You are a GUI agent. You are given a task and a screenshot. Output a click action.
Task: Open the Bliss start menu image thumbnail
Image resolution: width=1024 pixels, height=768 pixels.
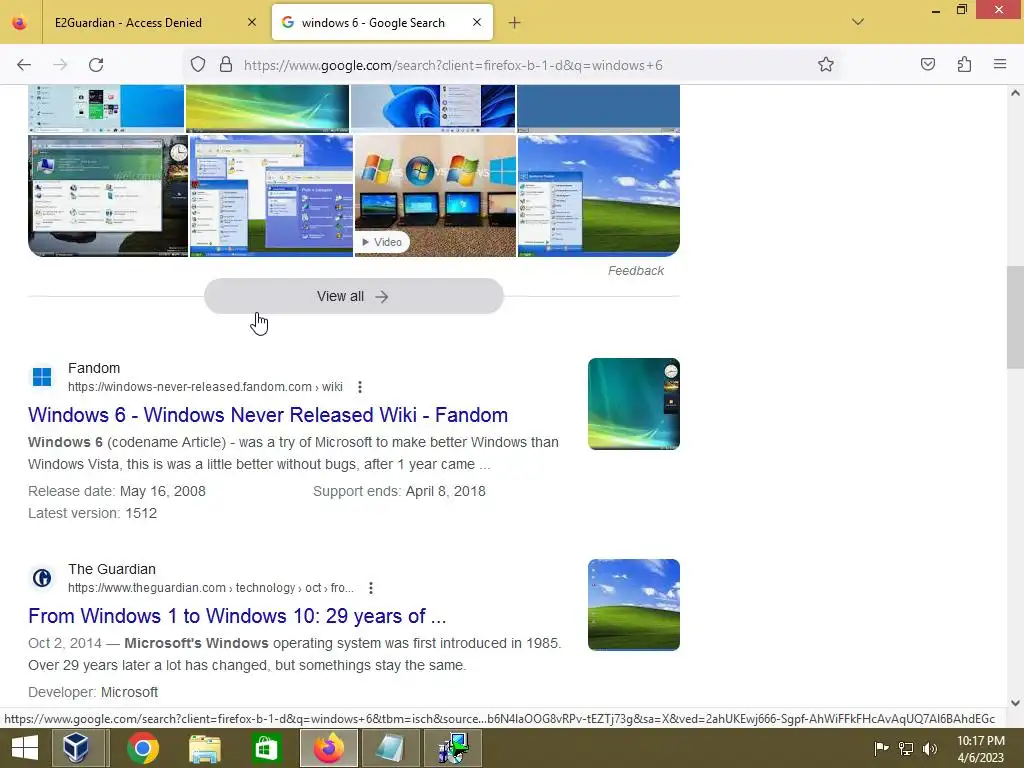pyautogui.click(x=599, y=195)
